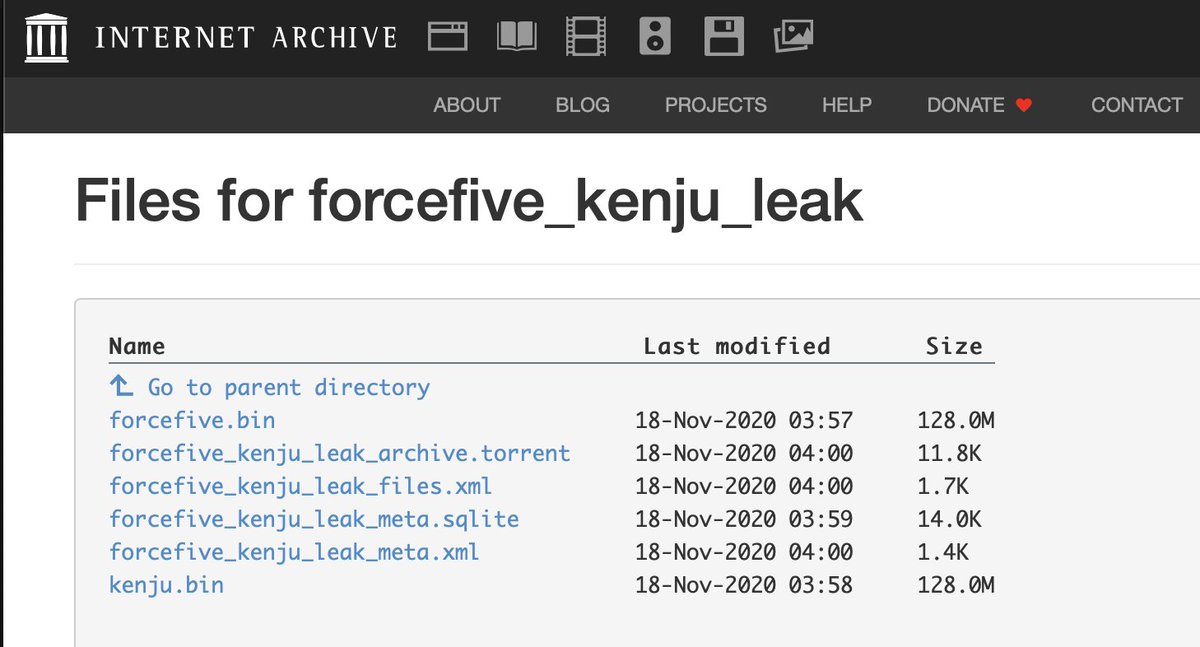The width and height of the screenshot is (1200, 647).
Task: Download kenju.bin file
Action: coord(166,585)
